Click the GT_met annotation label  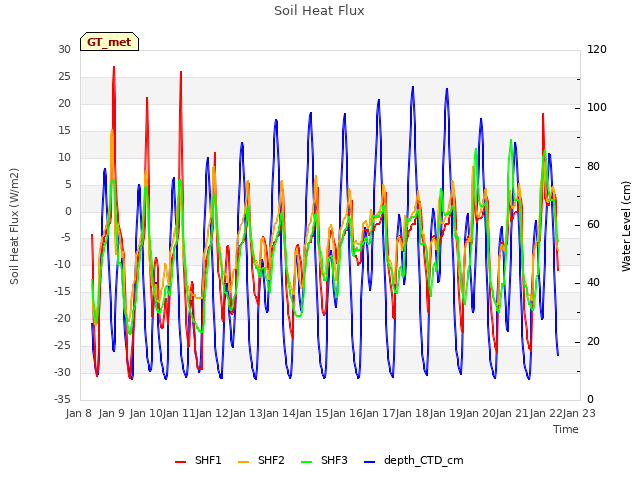click(x=109, y=42)
